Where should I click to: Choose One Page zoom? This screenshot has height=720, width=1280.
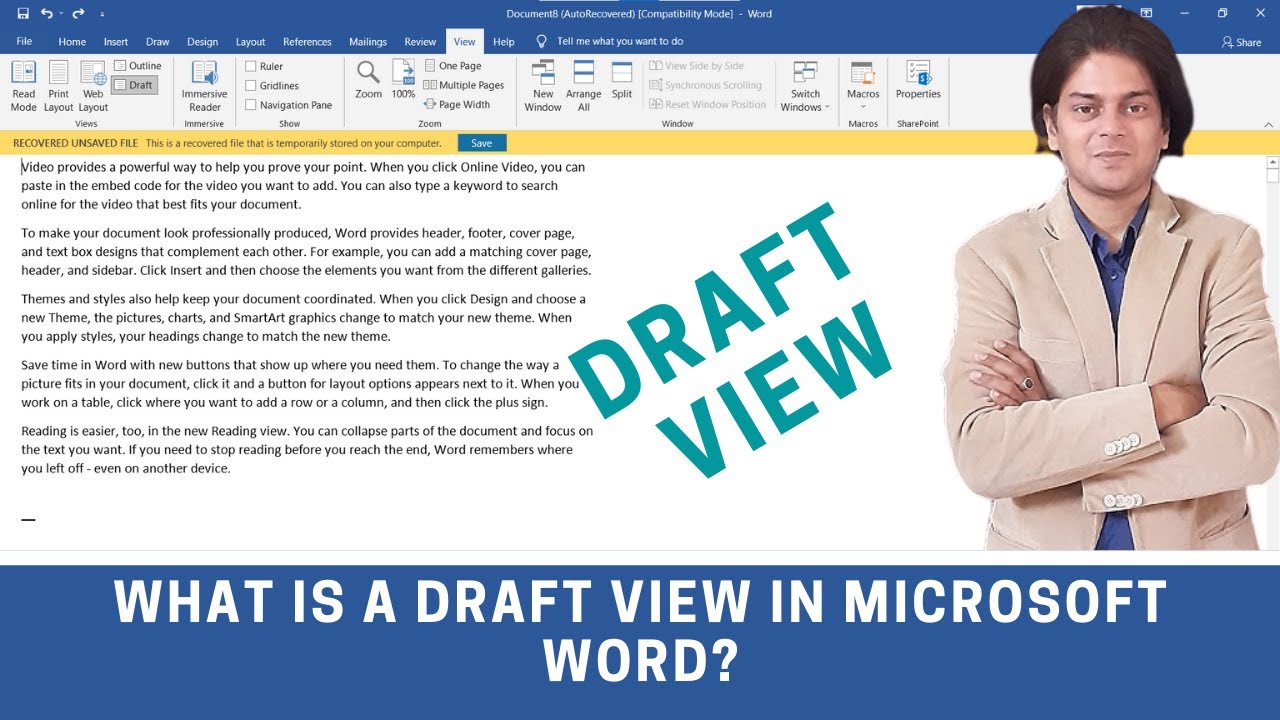click(452, 66)
